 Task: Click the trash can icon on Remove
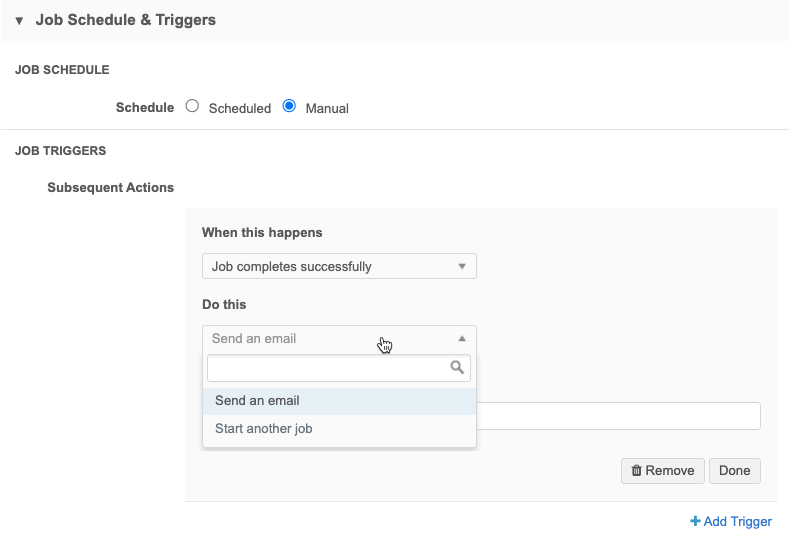point(636,471)
